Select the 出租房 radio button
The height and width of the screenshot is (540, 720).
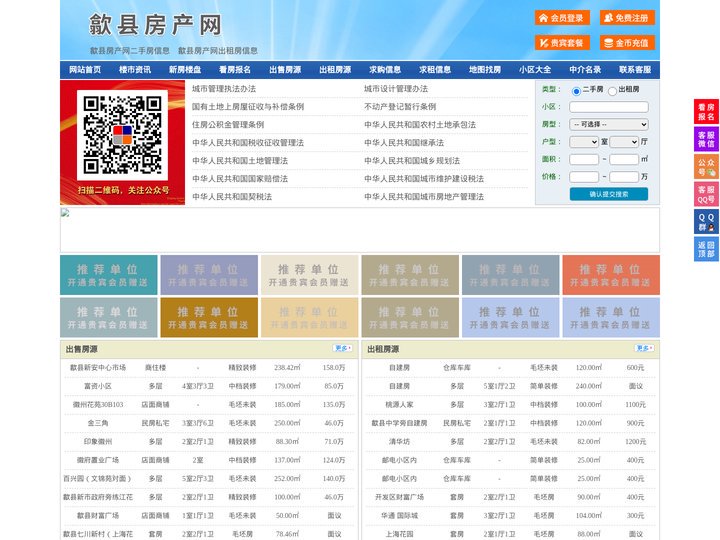612,91
